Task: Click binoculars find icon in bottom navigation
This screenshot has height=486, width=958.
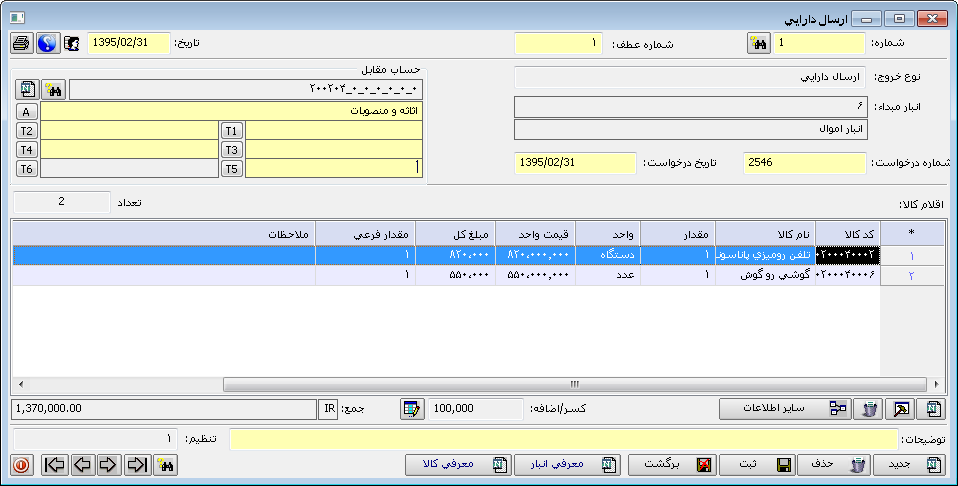Action: (166, 465)
